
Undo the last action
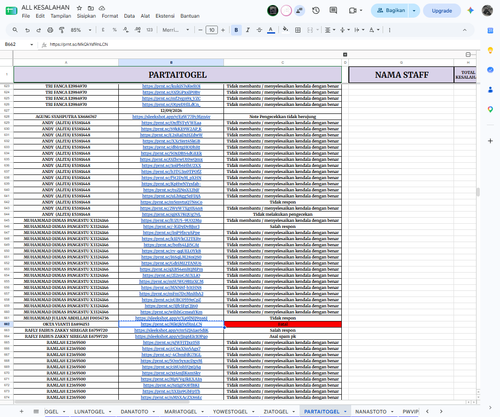coord(27,30)
